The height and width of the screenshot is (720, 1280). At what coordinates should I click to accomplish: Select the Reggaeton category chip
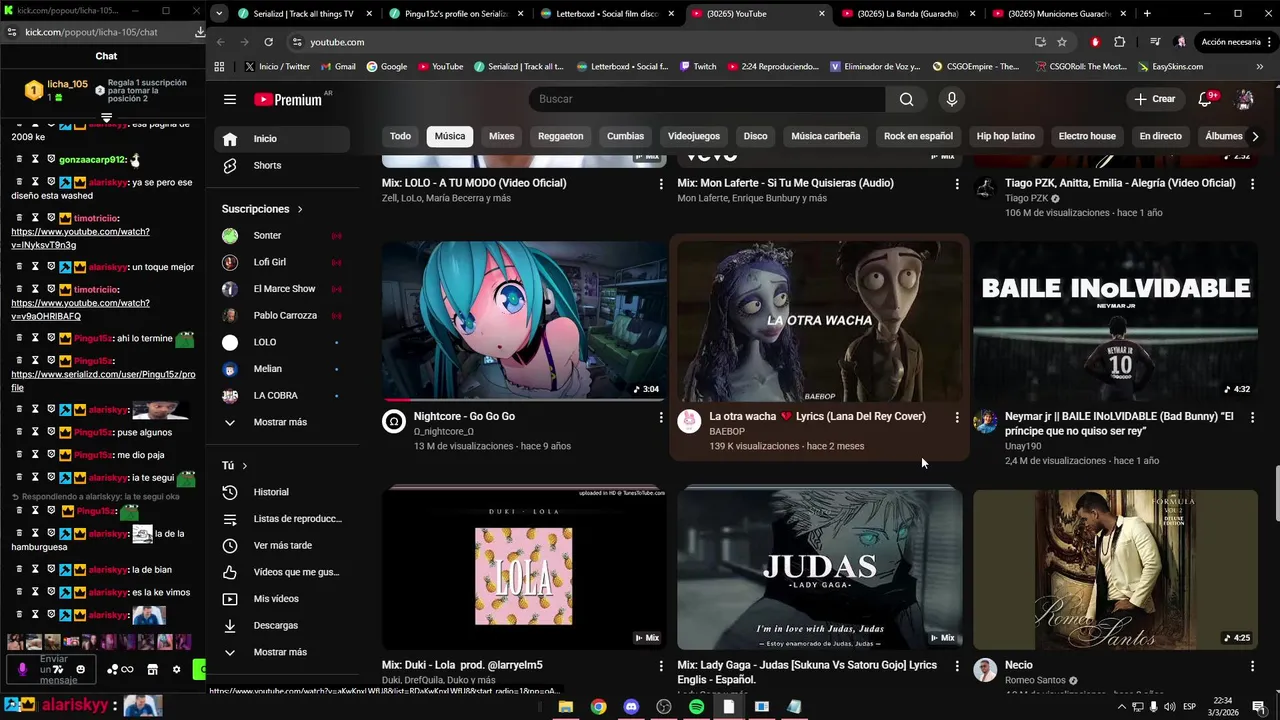(x=560, y=136)
